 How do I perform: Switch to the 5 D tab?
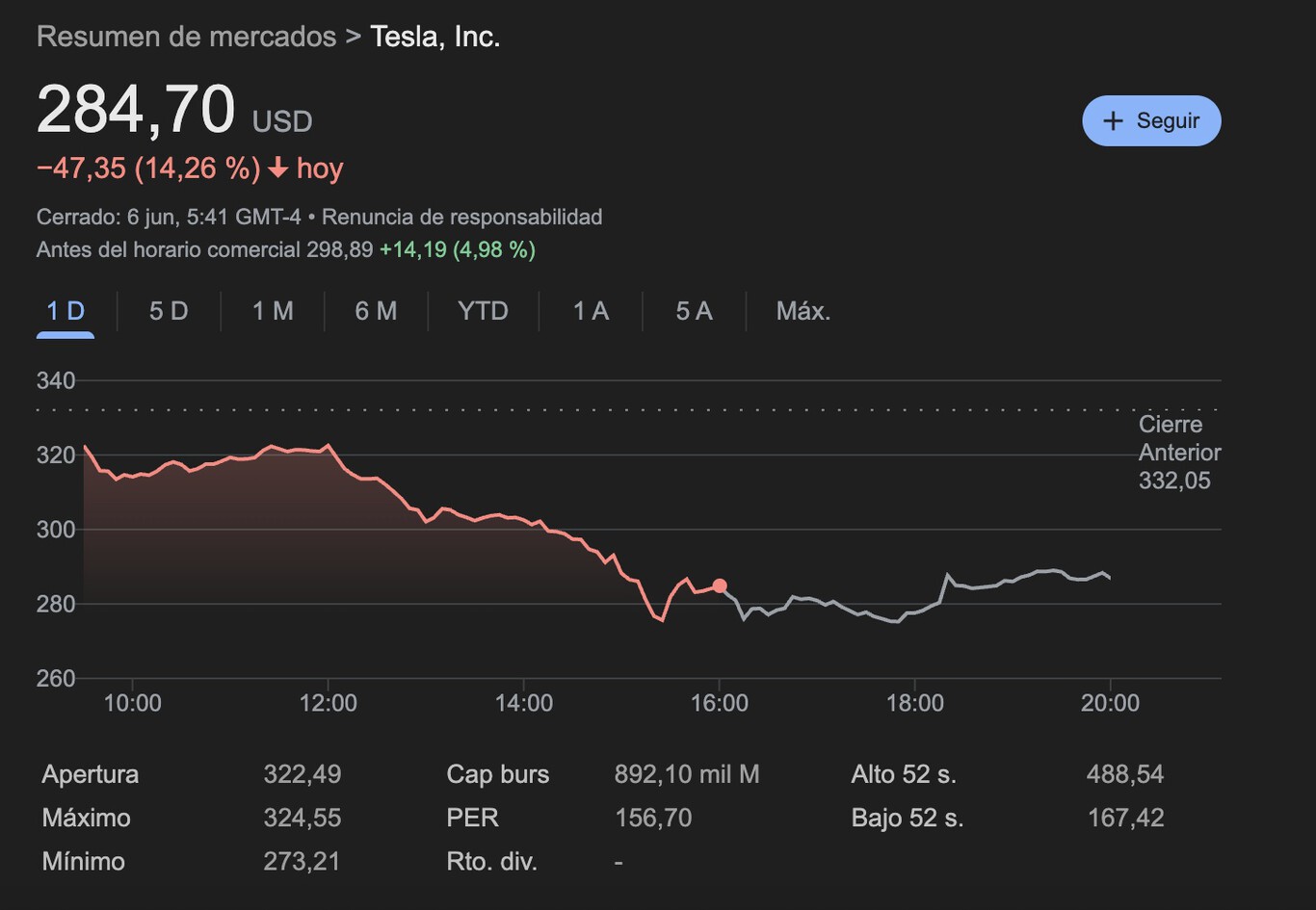click(x=169, y=311)
